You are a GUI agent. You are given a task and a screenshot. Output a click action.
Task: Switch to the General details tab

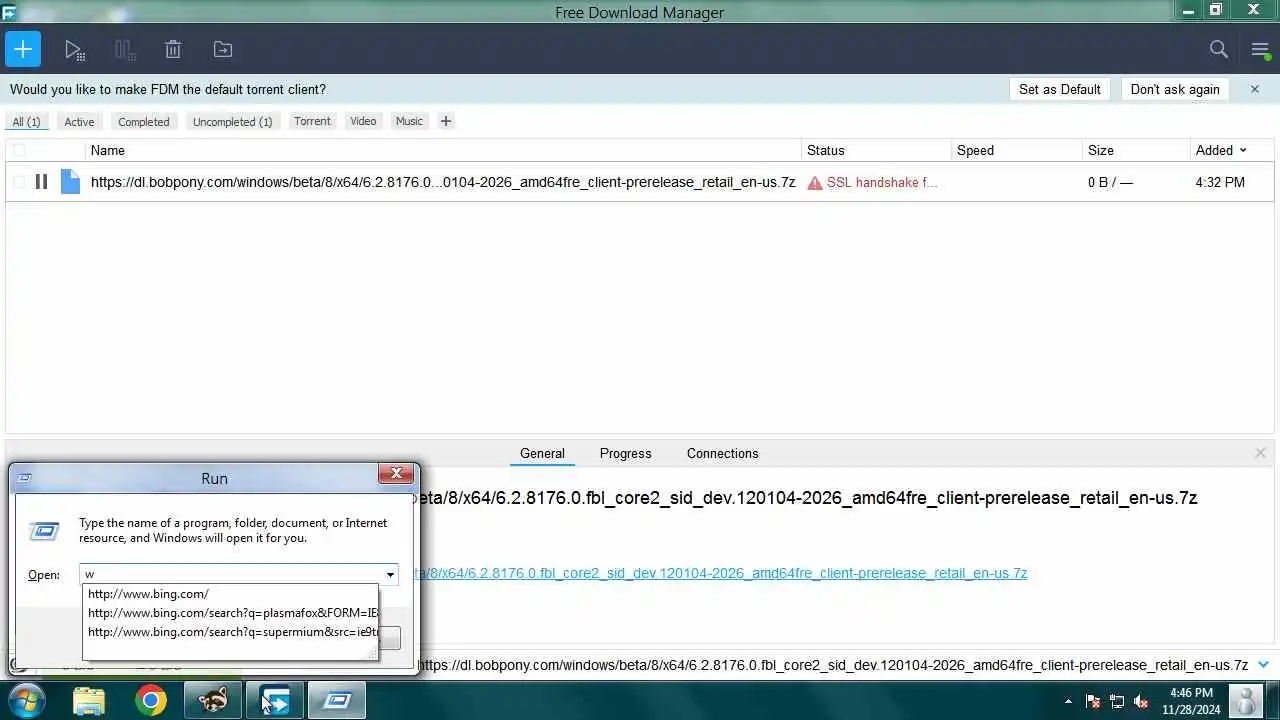coord(542,453)
